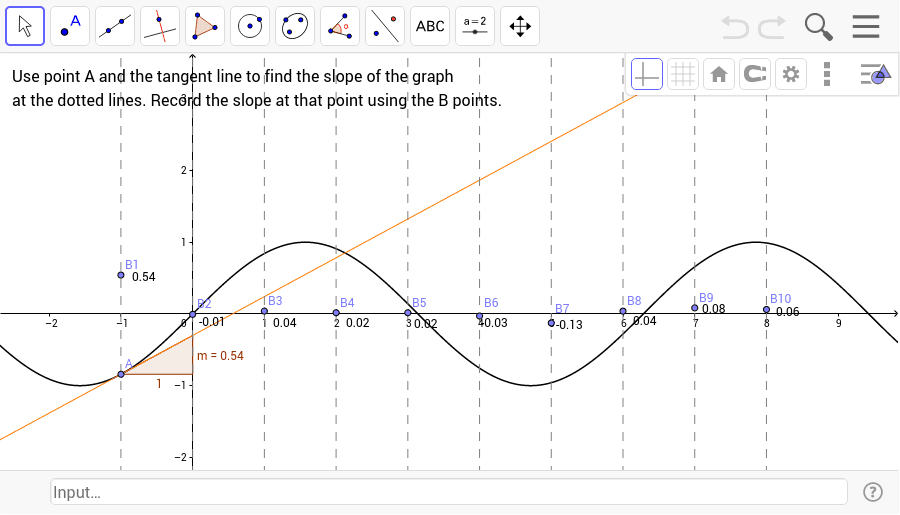Click point B4 on the axis
900x515 pixels.
coord(336,313)
